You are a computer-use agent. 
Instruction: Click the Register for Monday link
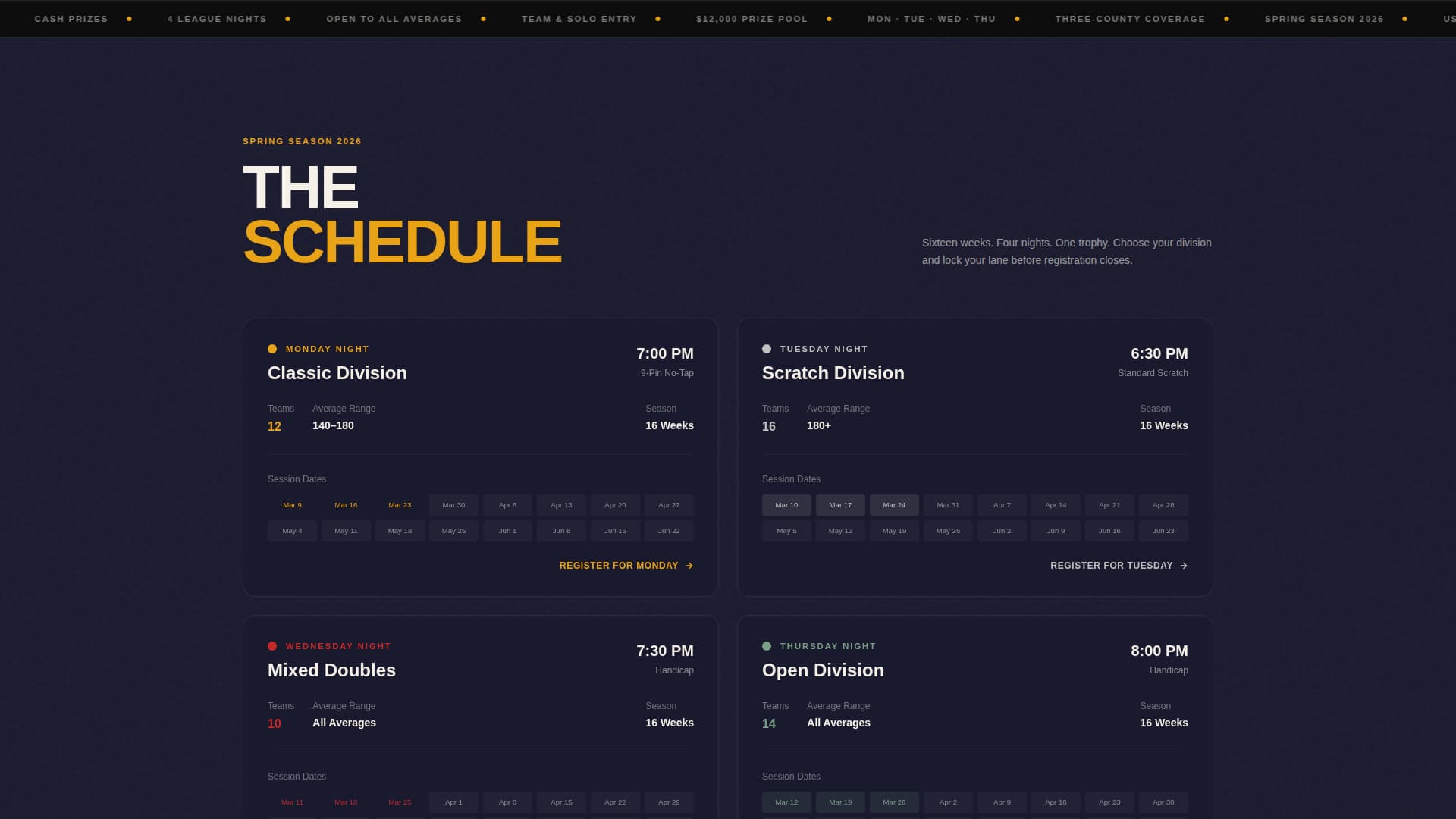click(x=626, y=566)
